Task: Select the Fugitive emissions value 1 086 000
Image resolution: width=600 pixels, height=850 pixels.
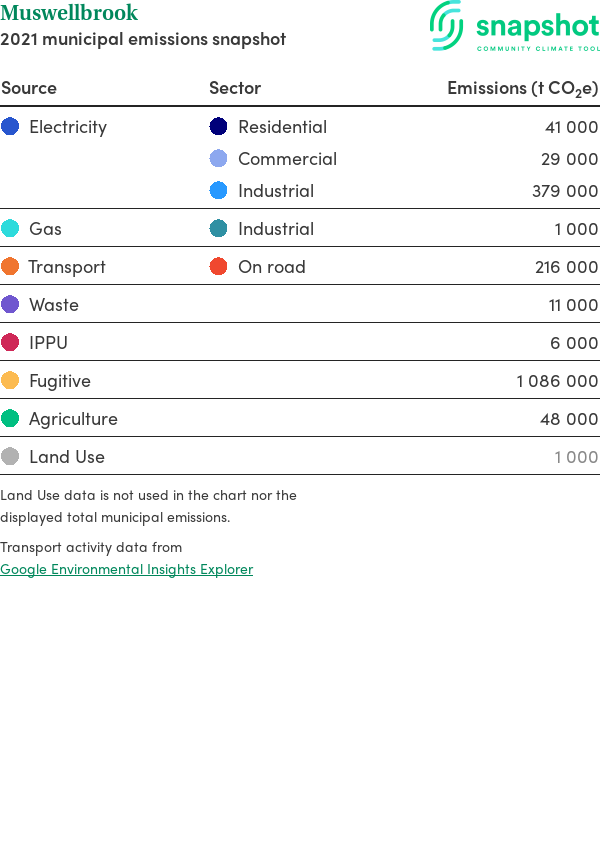Action: coord(557,381)
